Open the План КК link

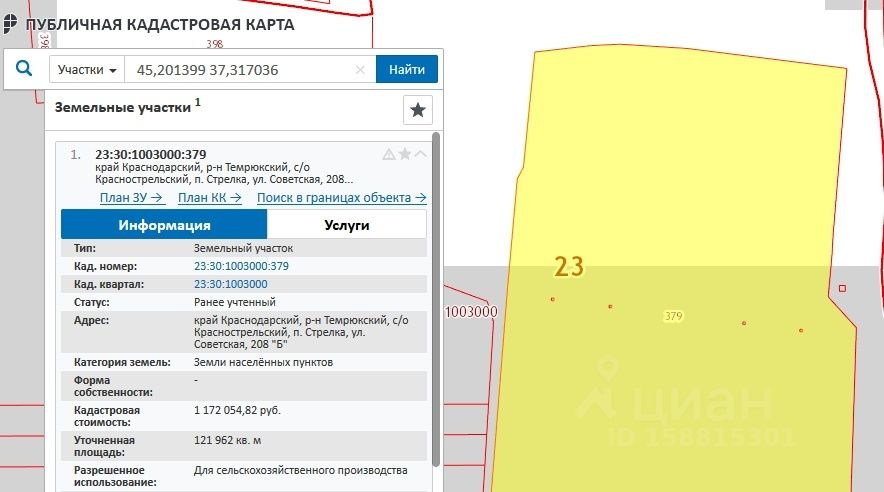click(210, 197)
